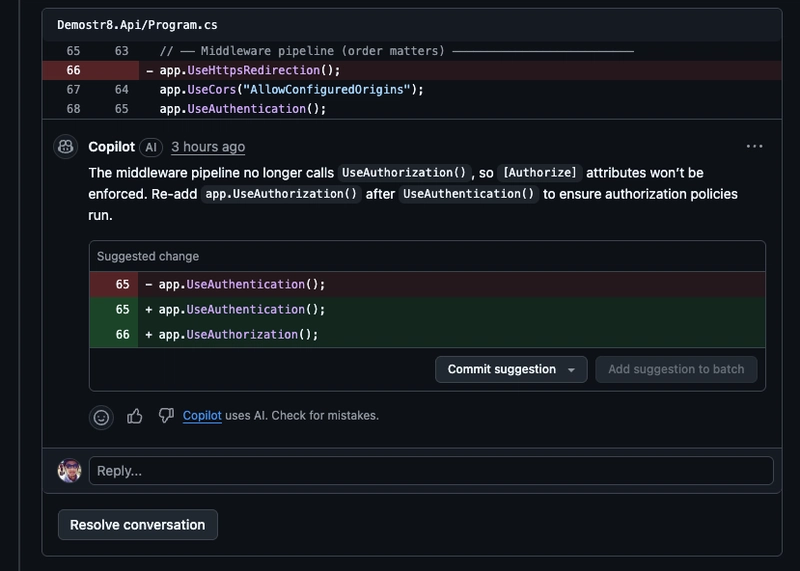Give the Copilot comment a thumbs down
This screenshot has height=571, width=800.
166,416
